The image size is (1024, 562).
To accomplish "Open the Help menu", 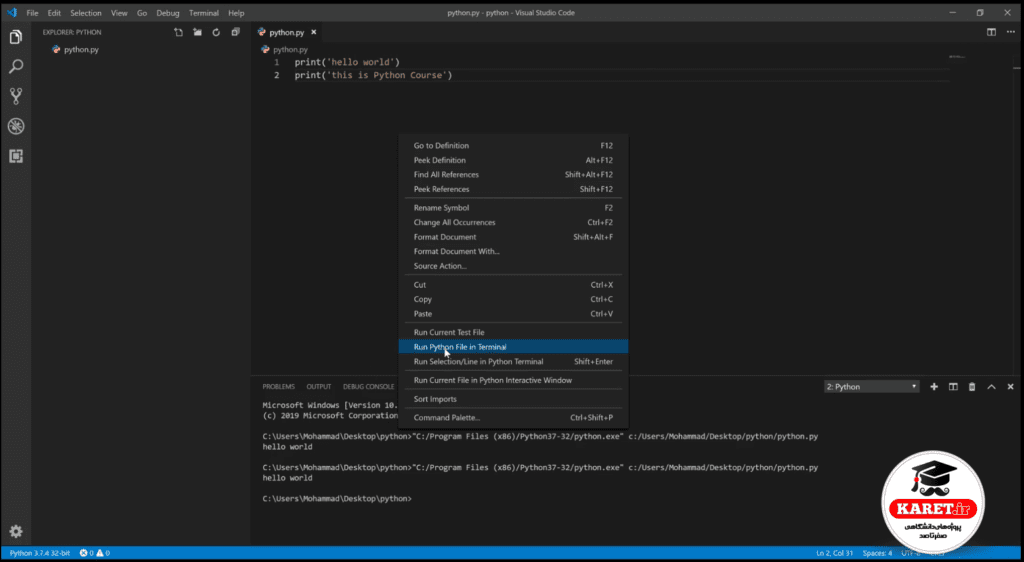I will point(236,13).
